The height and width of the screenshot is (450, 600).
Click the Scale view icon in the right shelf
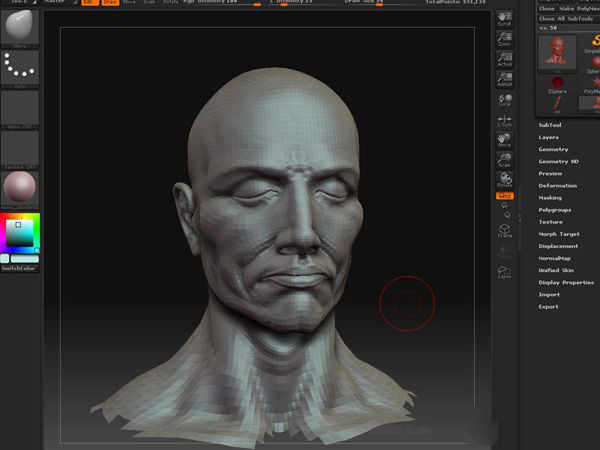pos(505,160)
